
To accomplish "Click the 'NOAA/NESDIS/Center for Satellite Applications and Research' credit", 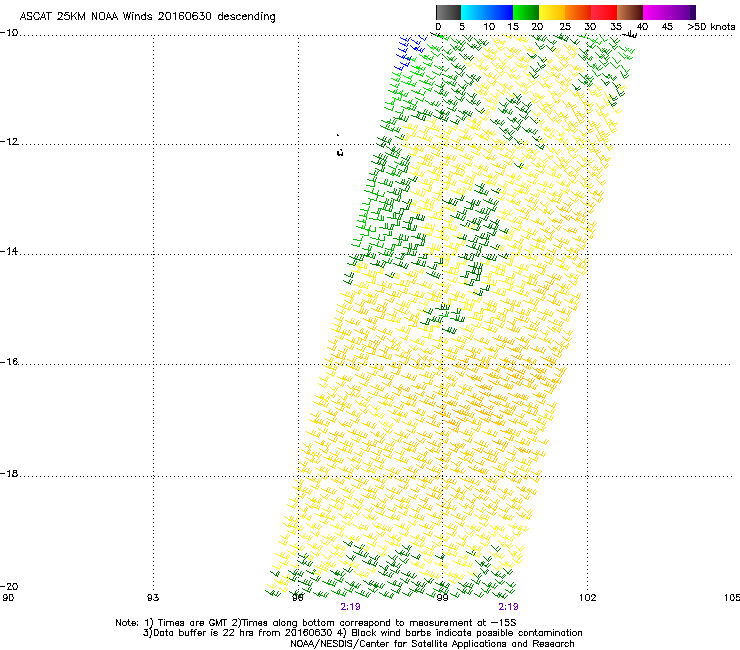I will [x=432, y=644].
